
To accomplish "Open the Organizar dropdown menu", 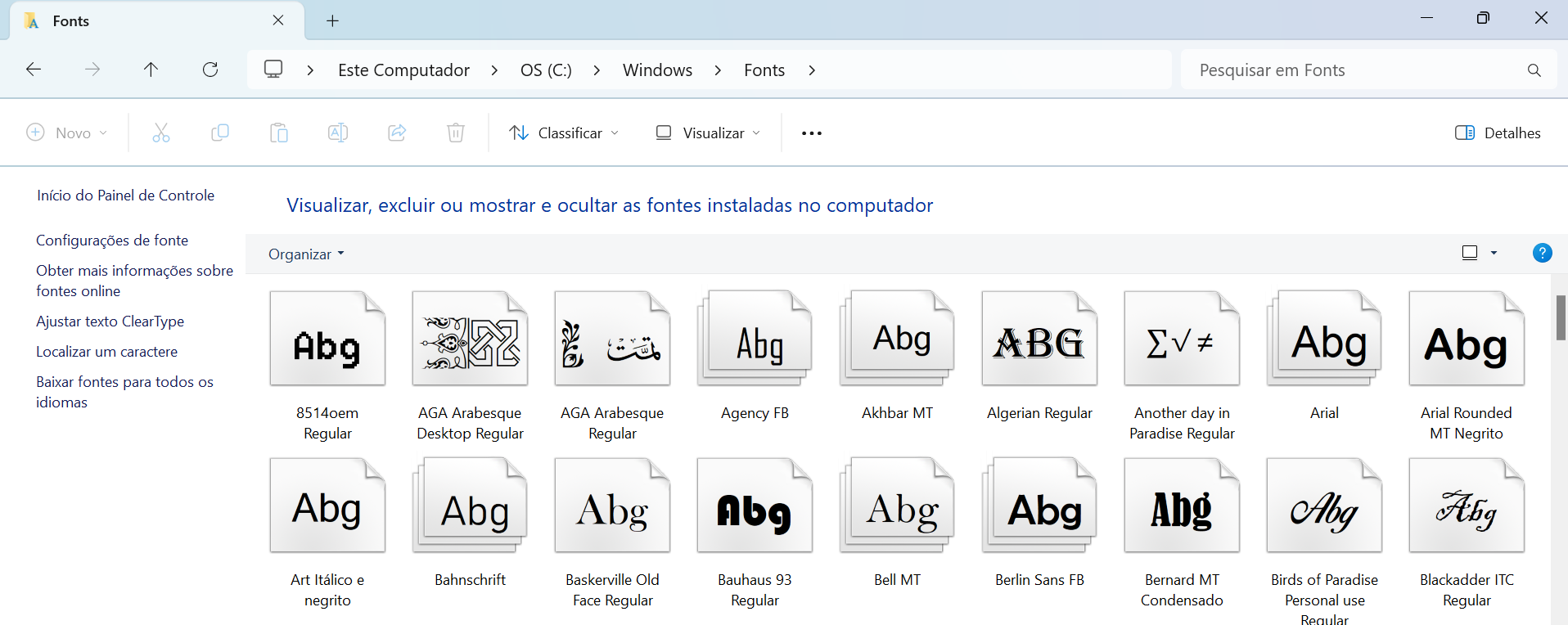I will 306,254.
